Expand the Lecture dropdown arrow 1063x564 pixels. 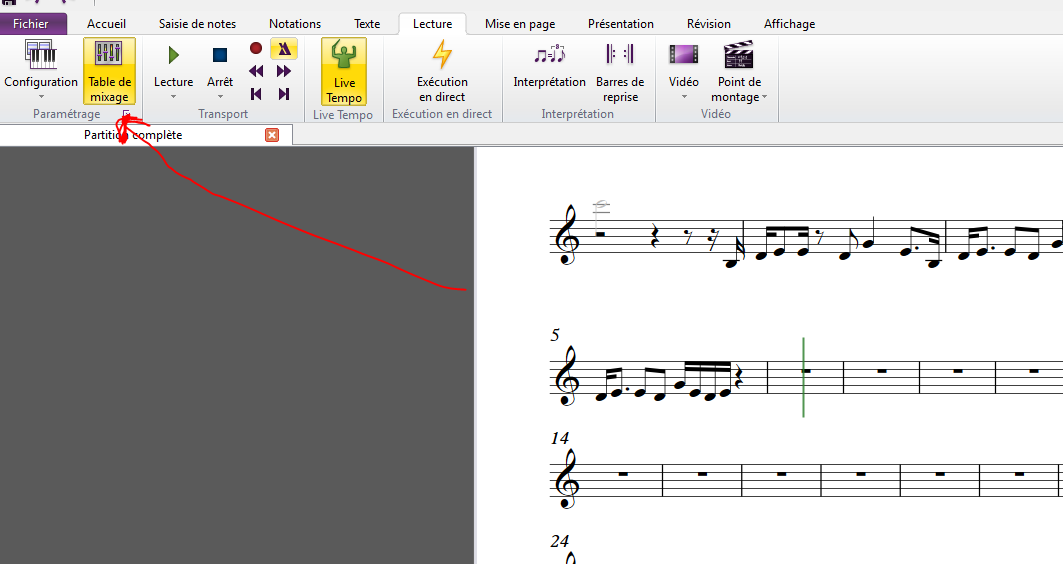tap(174, 97)
